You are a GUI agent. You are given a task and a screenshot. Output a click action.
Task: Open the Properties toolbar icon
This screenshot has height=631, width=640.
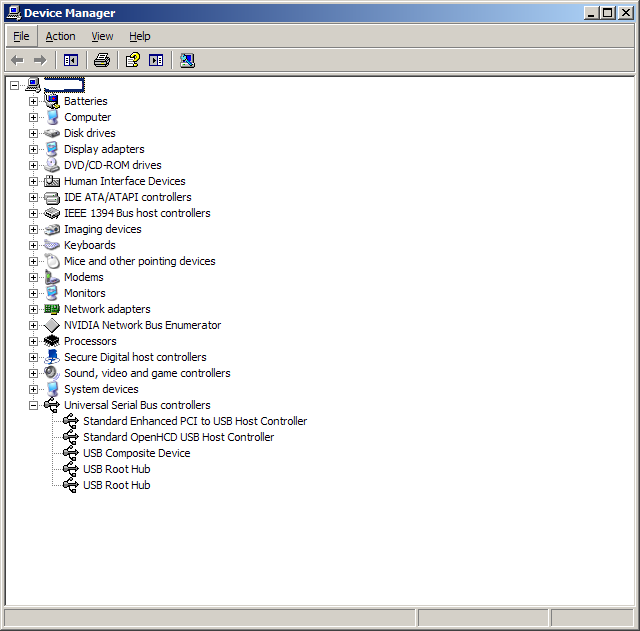(133, 60)
